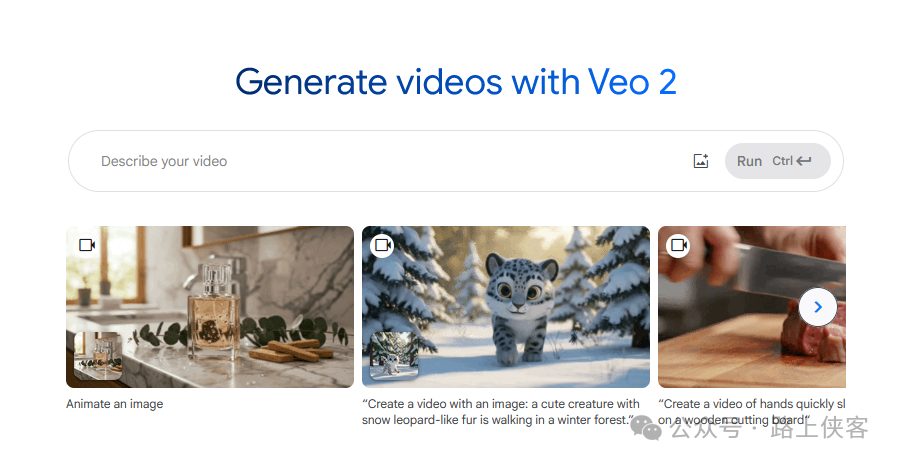Click the Animate an image caption
Viewport: 897px width, 463px height.
[x=114, y=404]
